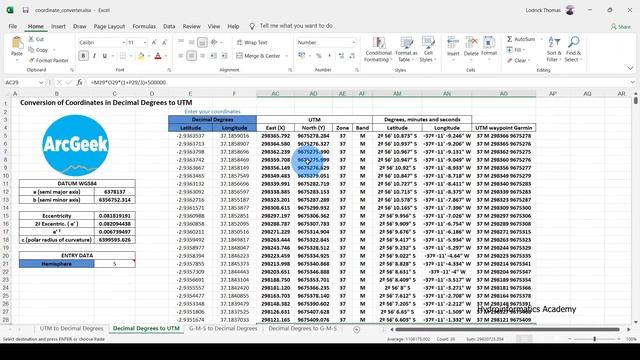This screenshot has height=360, width=640.
Task: Click the decrease decimal icon
Action: click(352, 56)
